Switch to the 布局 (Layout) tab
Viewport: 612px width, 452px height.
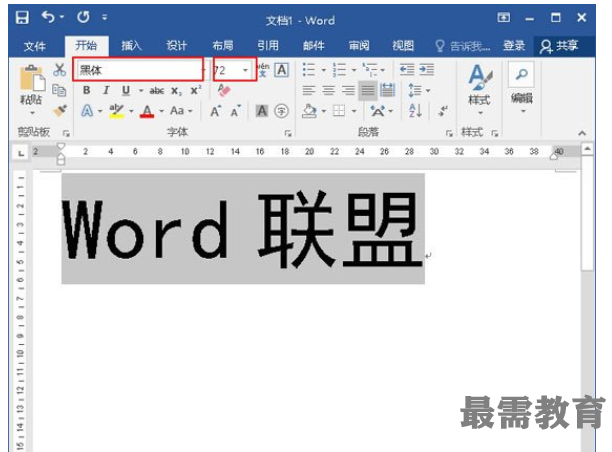tap(222, 46)
